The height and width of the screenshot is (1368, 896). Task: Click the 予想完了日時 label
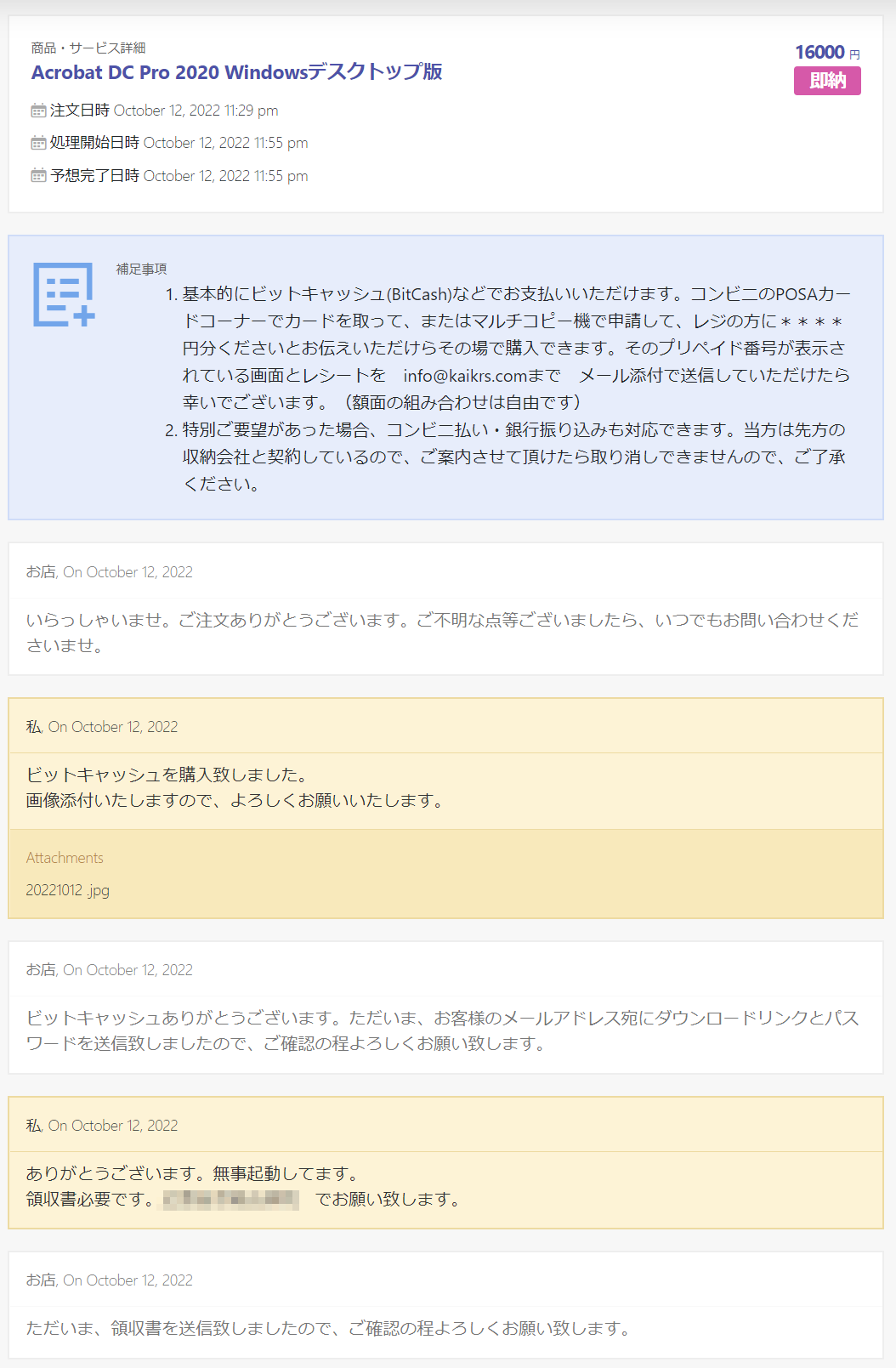pos(94,176)
